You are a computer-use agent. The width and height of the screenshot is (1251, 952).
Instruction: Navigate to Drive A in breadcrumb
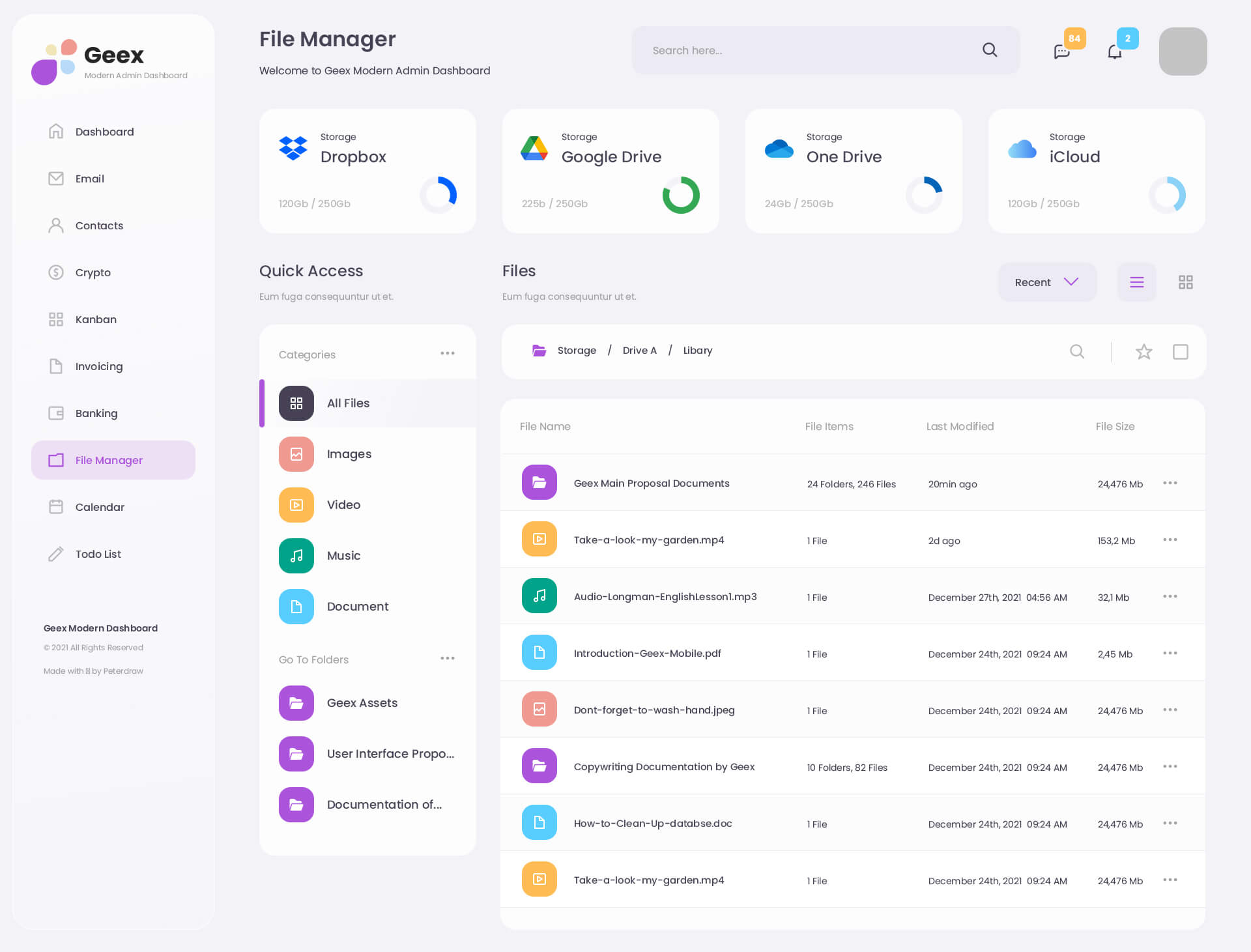639,351
